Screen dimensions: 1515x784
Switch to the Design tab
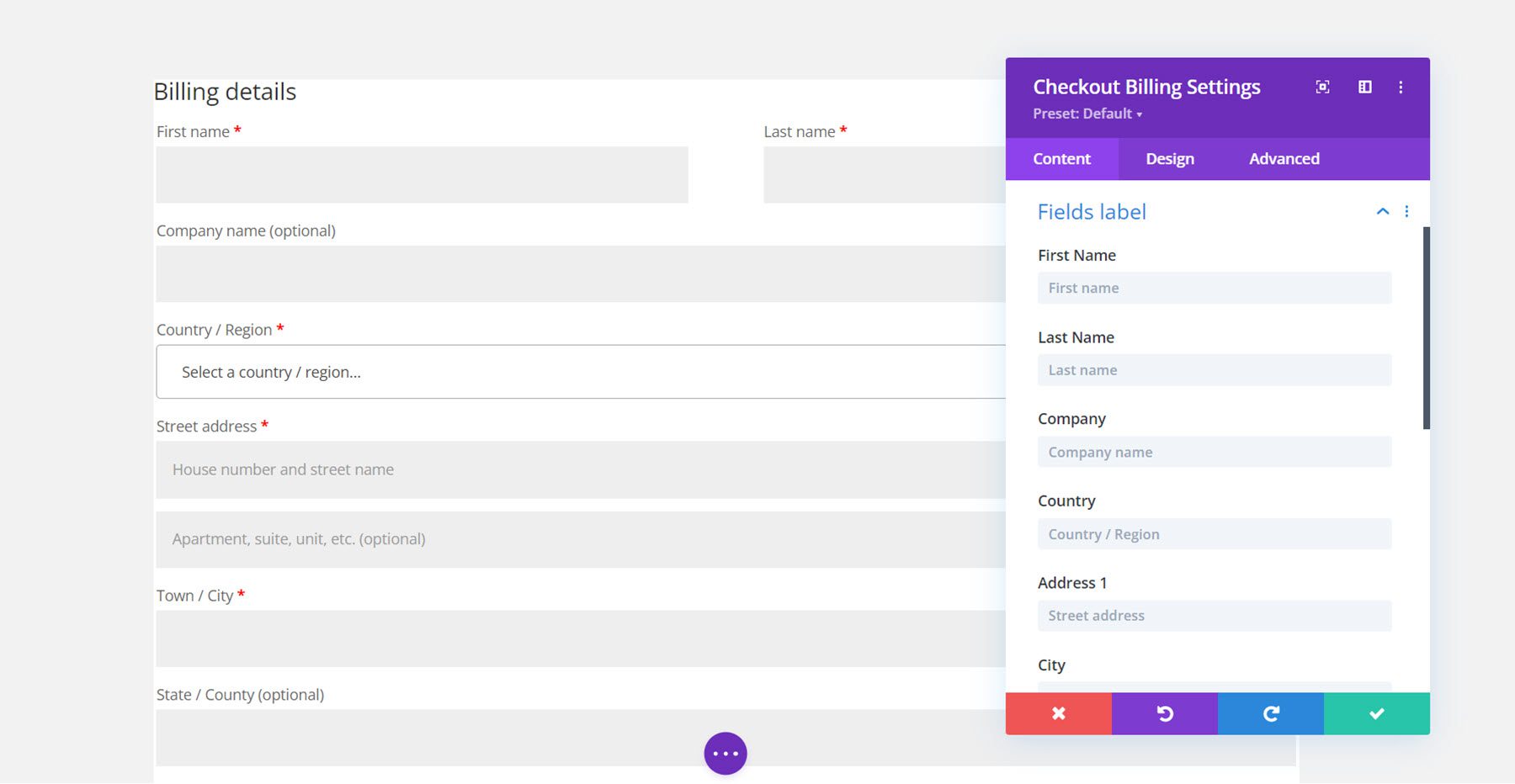click(x=1169, y=158)
